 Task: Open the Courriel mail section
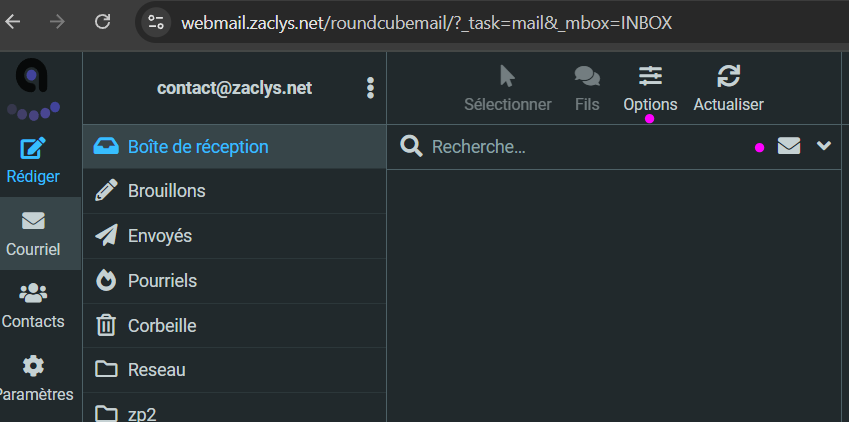pos(33,222)
